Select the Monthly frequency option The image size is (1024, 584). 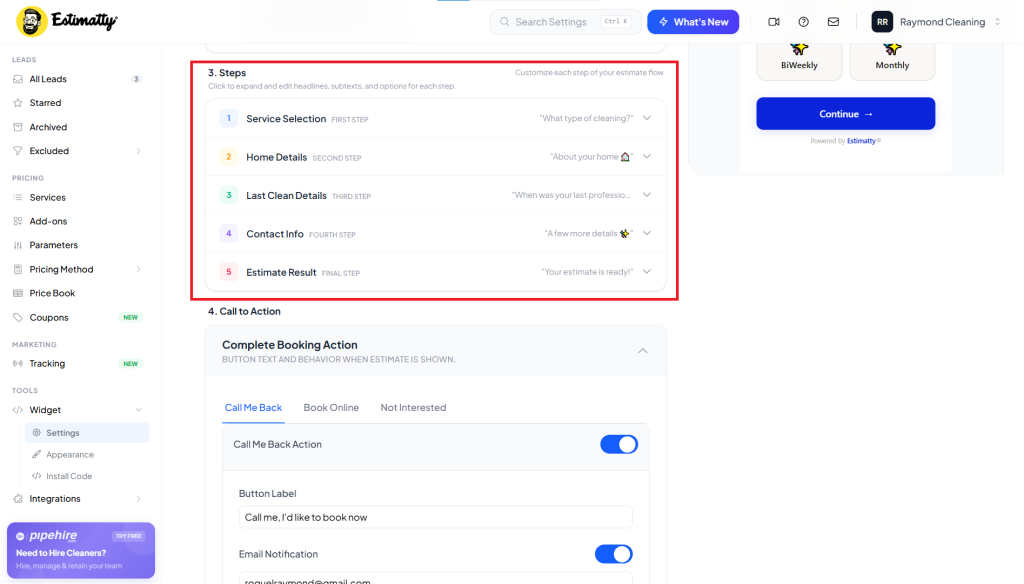pyautogui.click(x=892, y=59)
